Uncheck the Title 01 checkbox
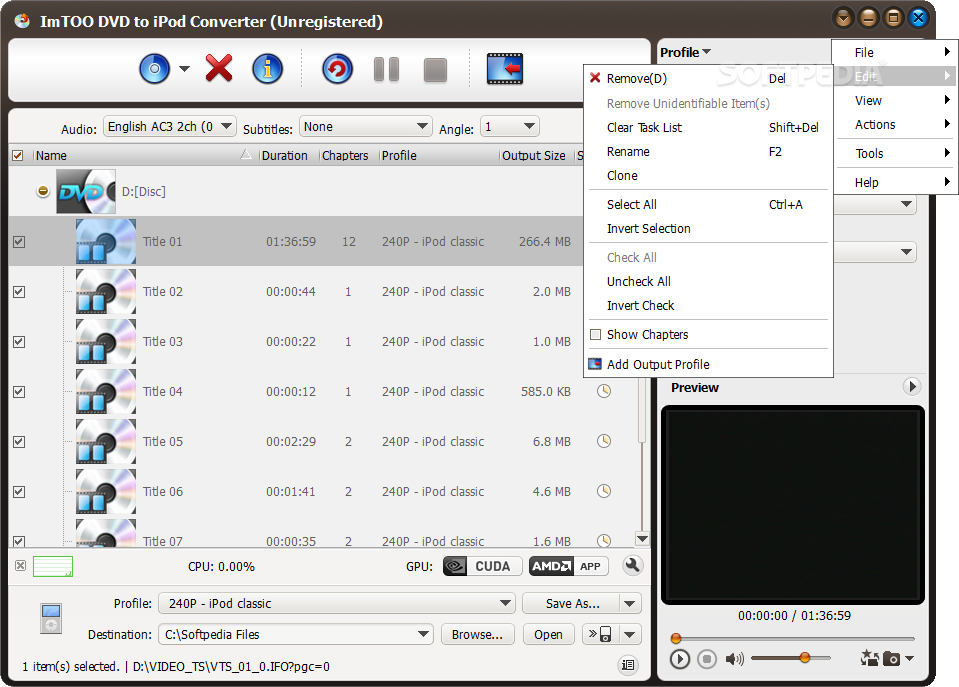Screen dimensions: 959x687 click(19, 242)
